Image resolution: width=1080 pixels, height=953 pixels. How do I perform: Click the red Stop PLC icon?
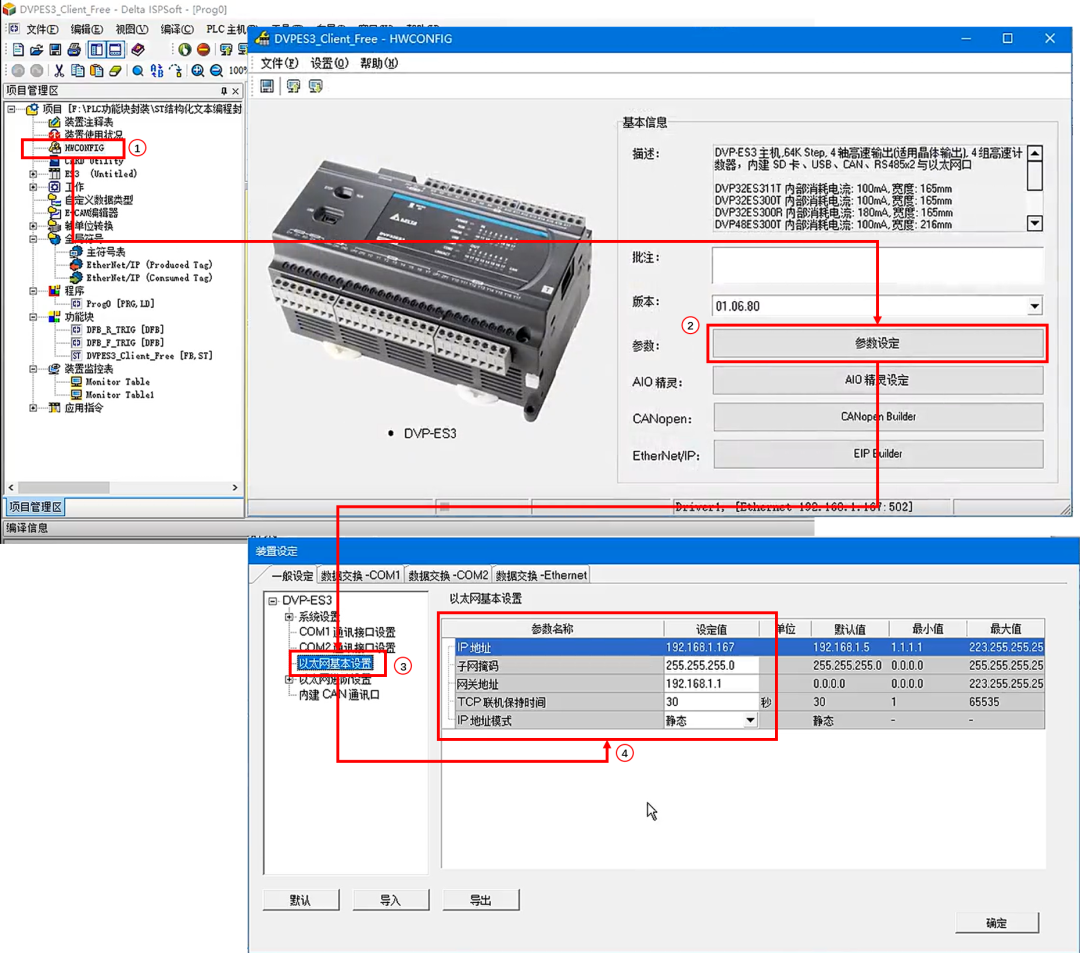[203, 50]
